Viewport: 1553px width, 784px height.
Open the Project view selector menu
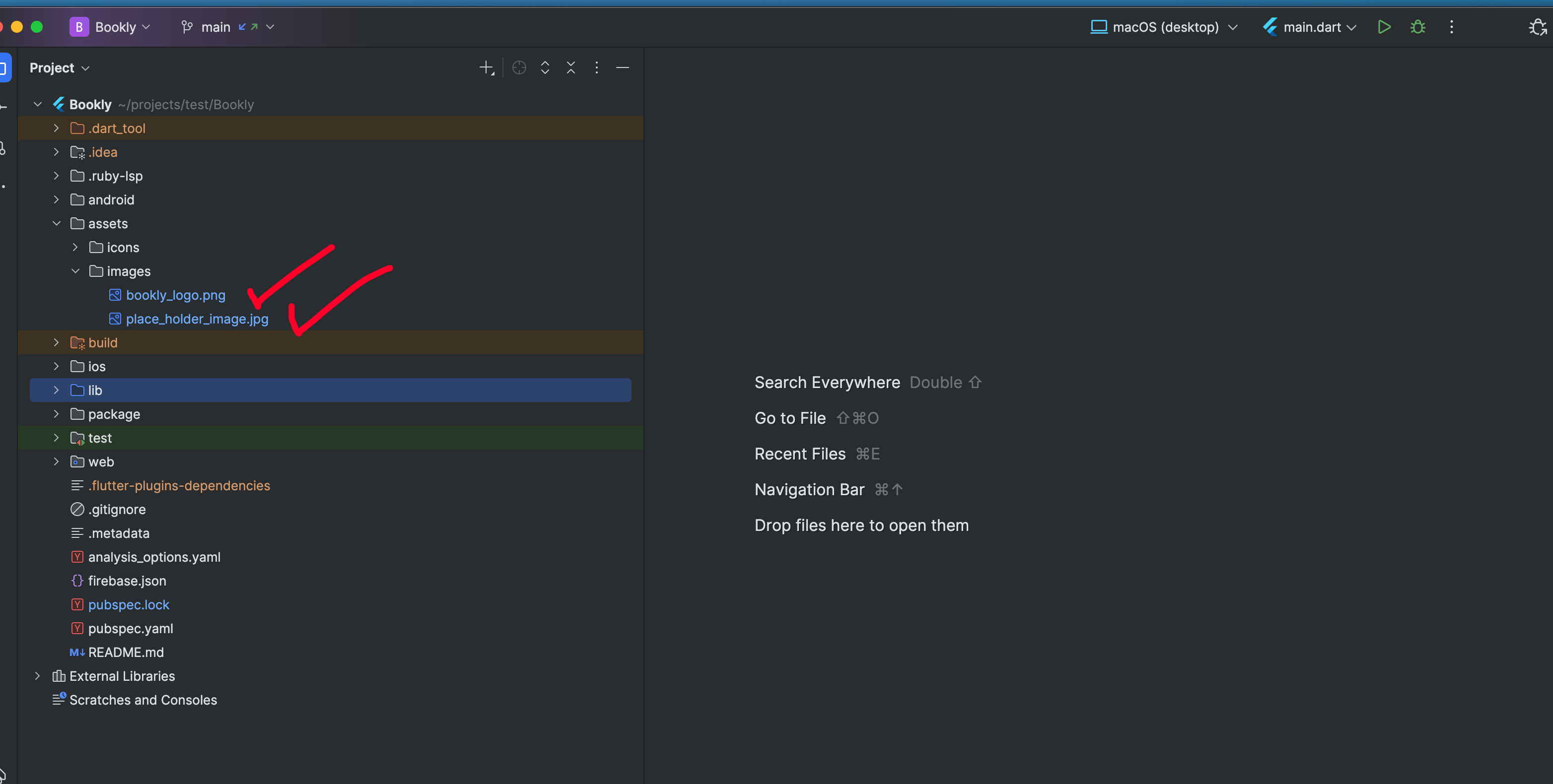click(x=60, y=68)
